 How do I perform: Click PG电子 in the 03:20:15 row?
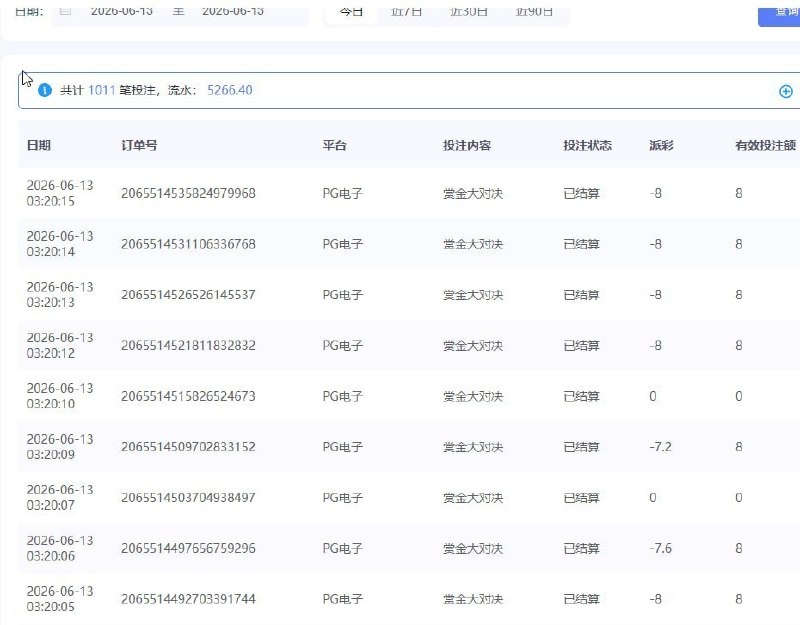coord(342,193)
